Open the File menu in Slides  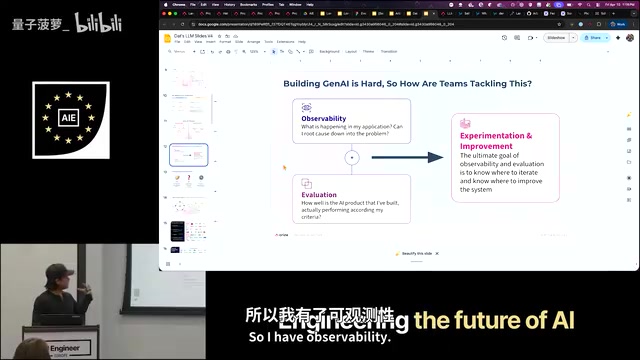[x=177, y=42]
